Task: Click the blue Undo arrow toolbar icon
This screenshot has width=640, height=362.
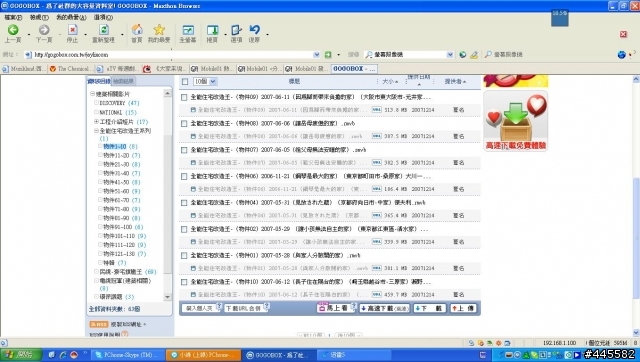Action: click(254, 30)
